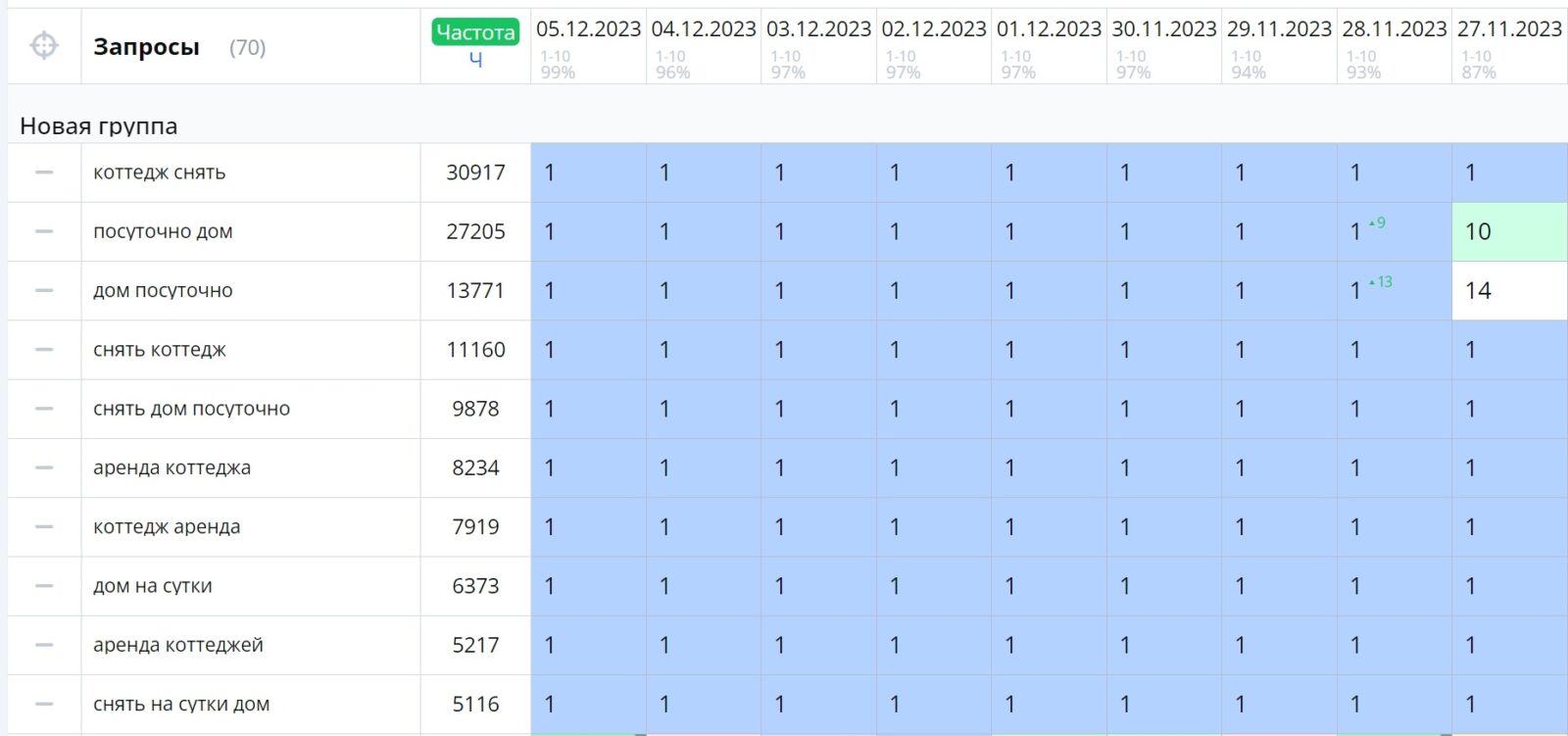Screen dimensions: 1568x736
Task: Select the 28.11.2023 date column header
Action: 1394,29
